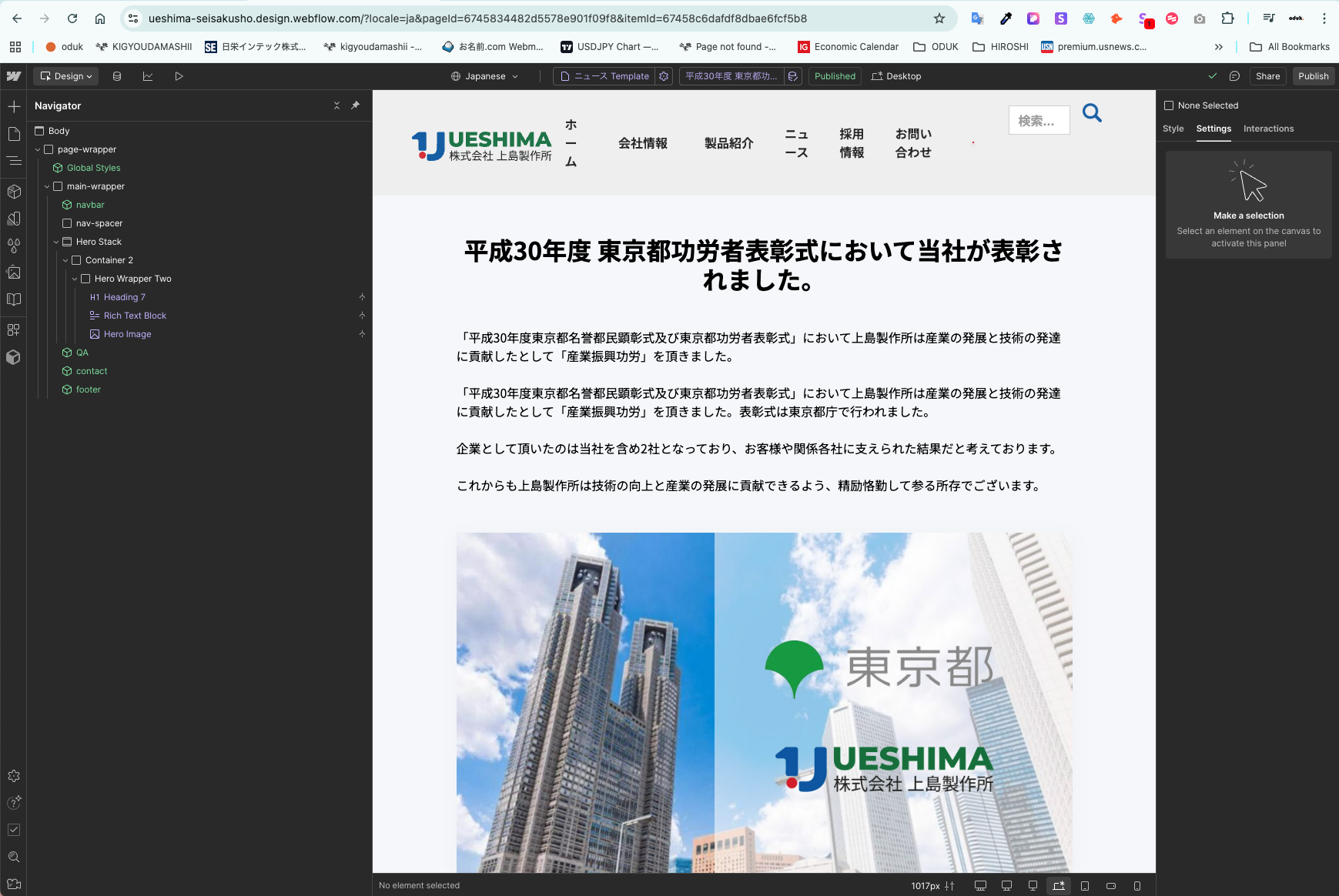
Task: Open the Insights chart icon
Action: tap(148, 76)
